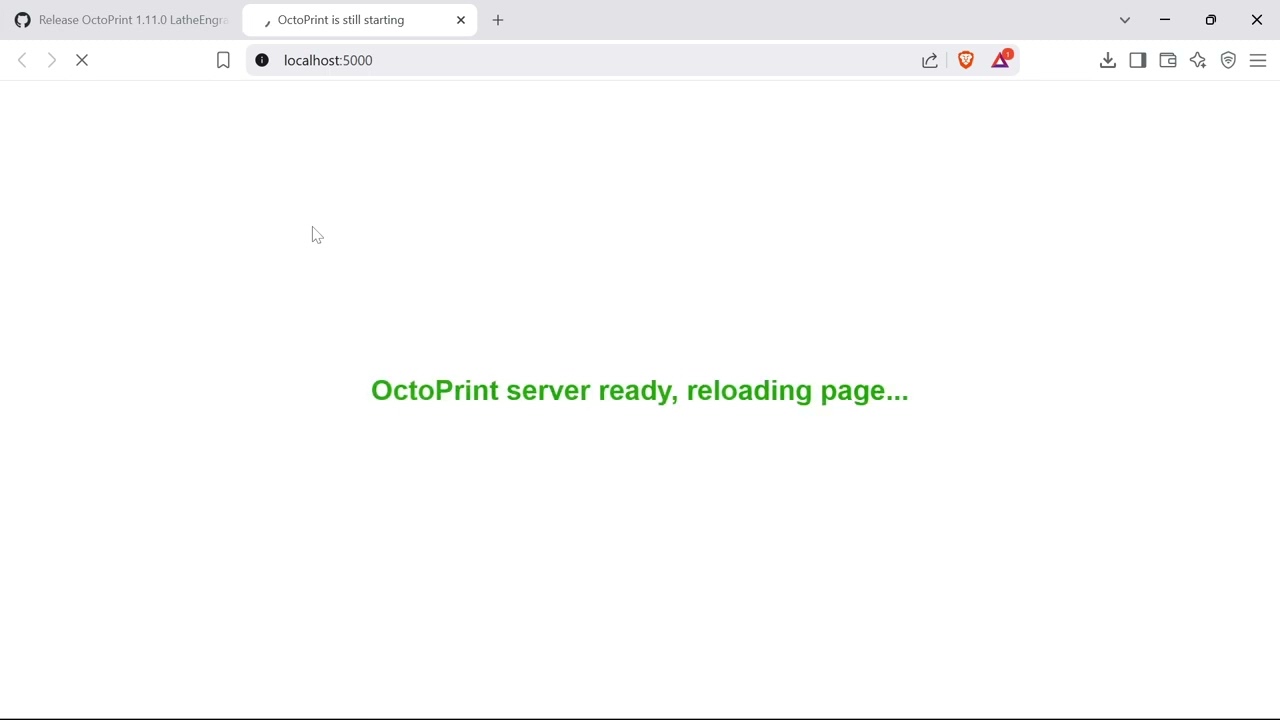
Task: Restore down the browser window
Action: pyautogui.click(x=1211, y=20)
